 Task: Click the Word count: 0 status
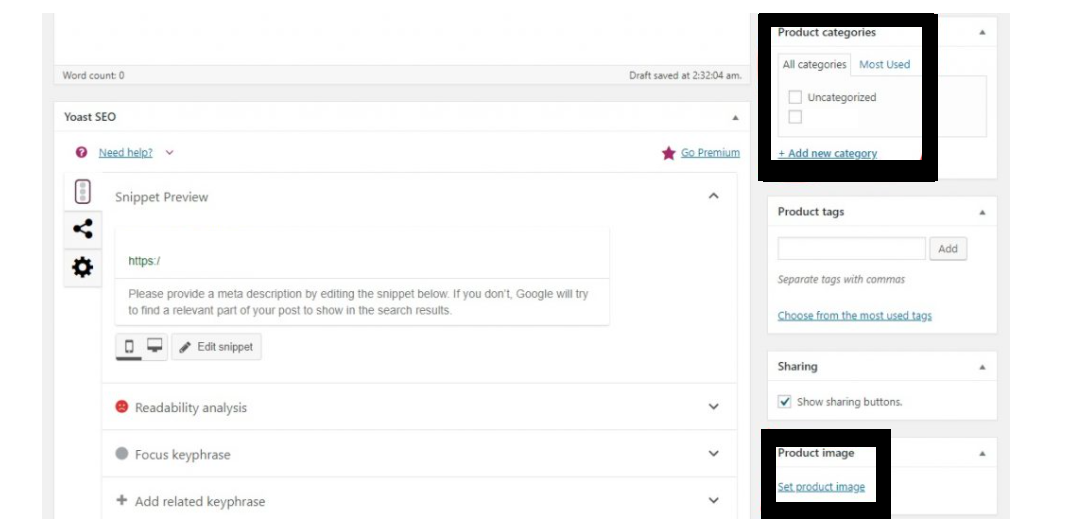[x=93, y=76]
